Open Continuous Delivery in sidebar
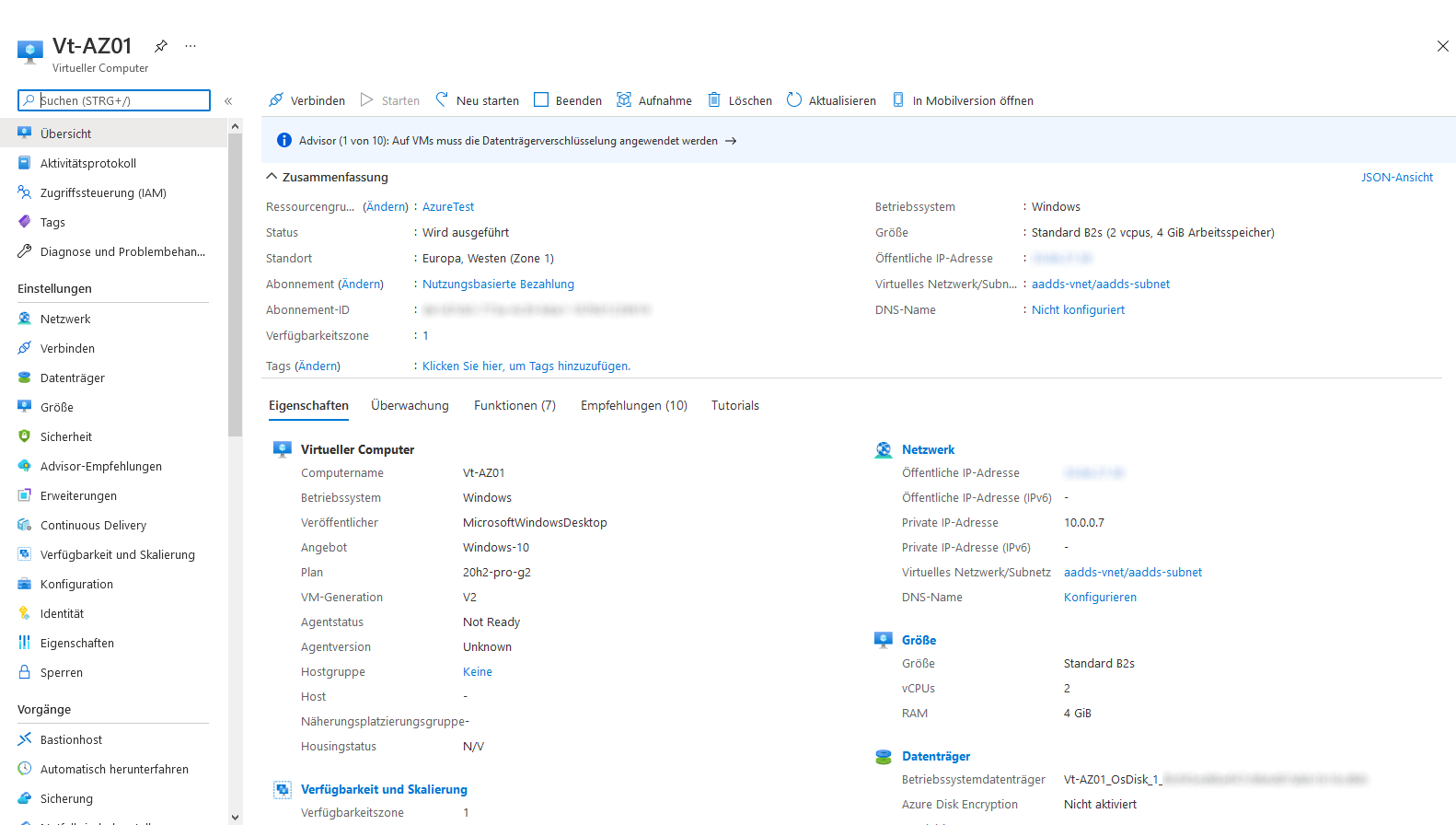This screenshot has width=1456, height=825. click(113, 525)
